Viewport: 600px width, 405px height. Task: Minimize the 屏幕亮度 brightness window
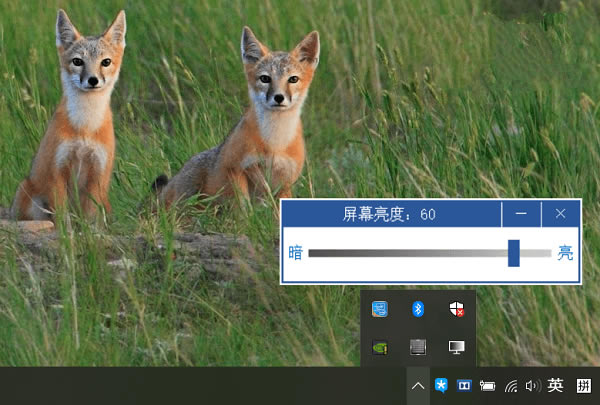(x=521, y=214)
